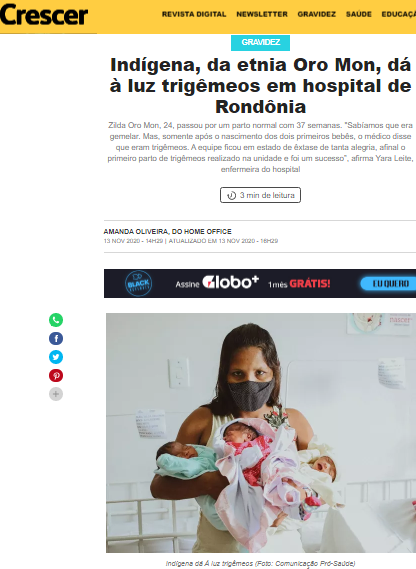Viewport: 416px width, 569px height.
Task: Click the Black Friday badge in banner
Action: [138, 283]
